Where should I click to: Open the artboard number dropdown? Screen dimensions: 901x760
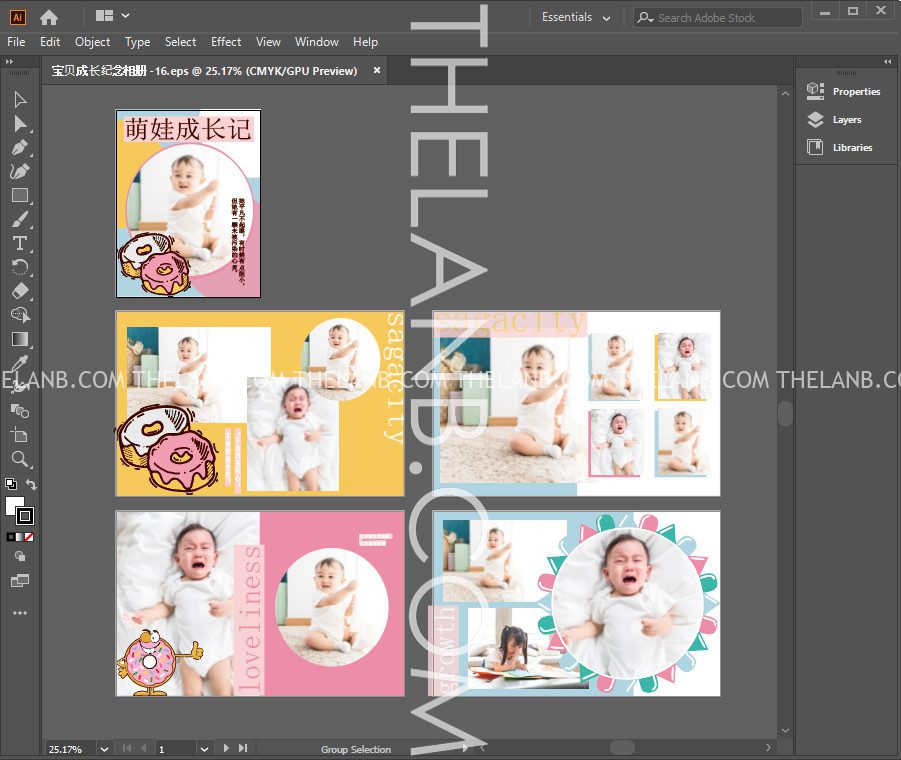tap(204, 748)
